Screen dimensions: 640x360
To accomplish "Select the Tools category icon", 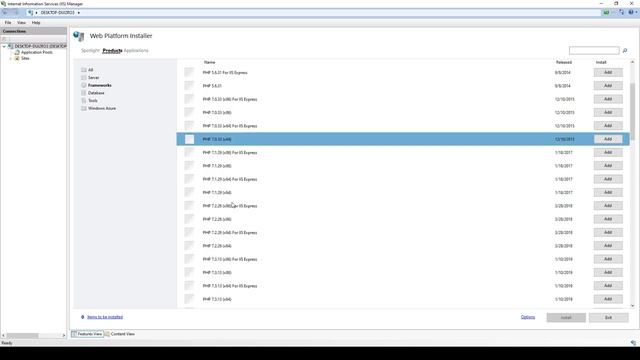I will [84, 100].
